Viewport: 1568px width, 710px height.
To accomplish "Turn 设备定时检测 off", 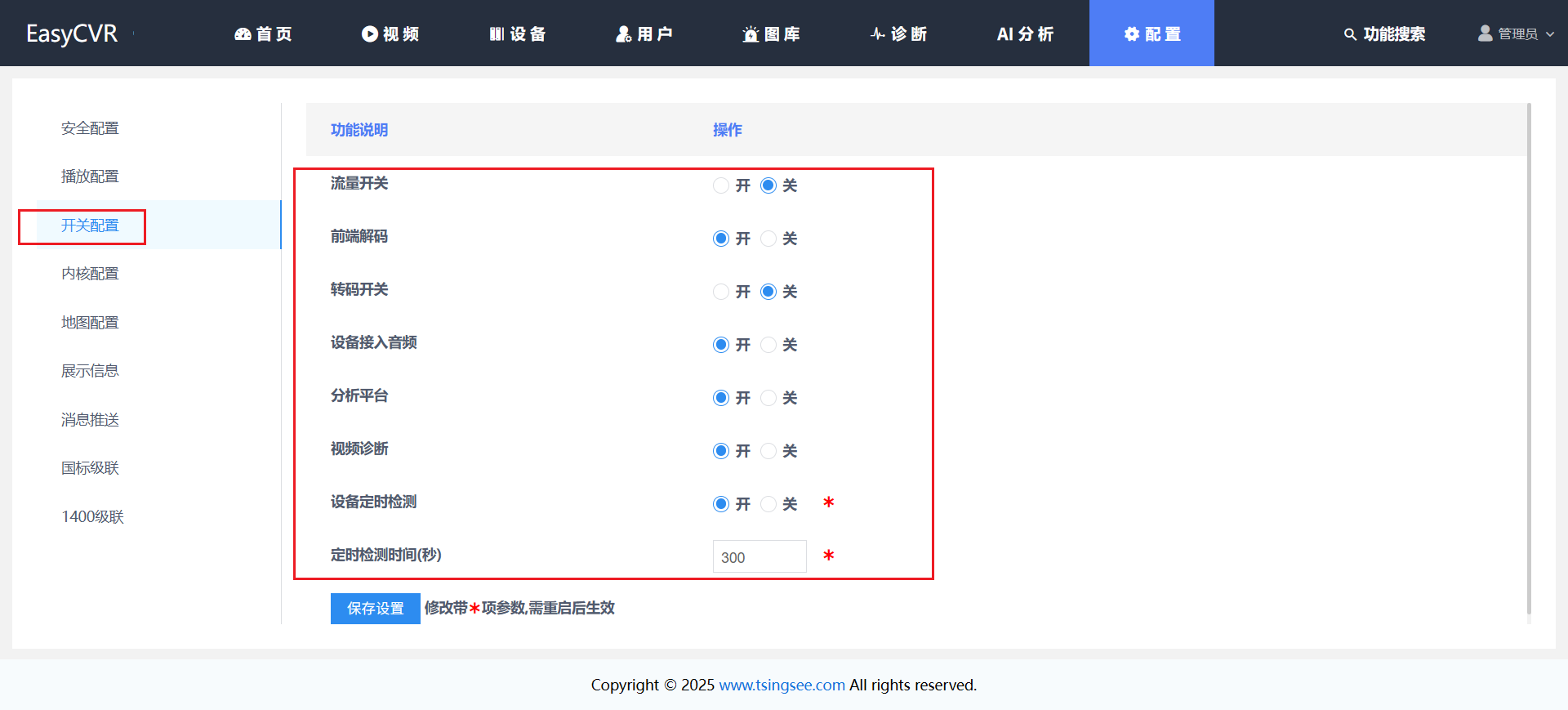I will 768,504.
